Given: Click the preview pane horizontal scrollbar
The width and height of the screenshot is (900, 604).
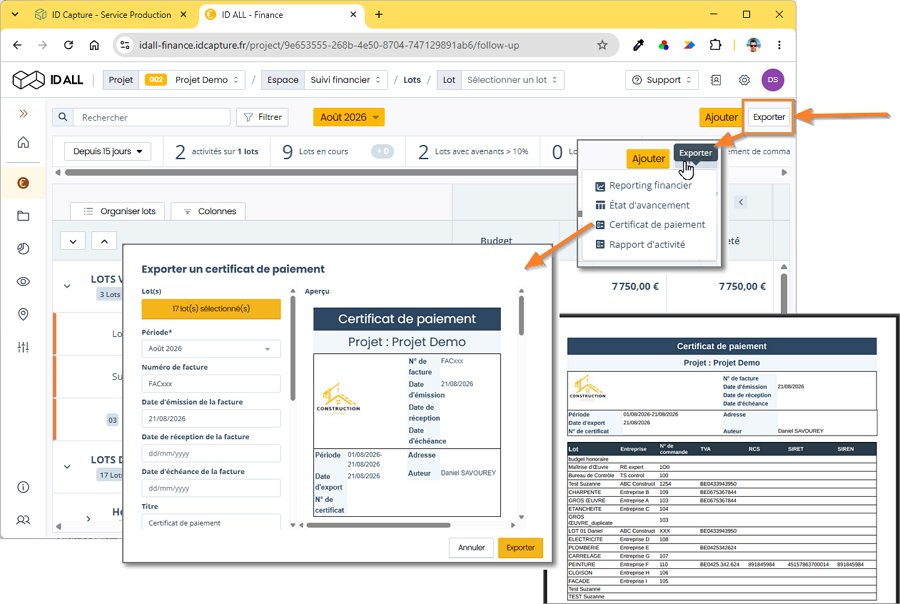Looking at the screenshot, I should coord(378,525).
